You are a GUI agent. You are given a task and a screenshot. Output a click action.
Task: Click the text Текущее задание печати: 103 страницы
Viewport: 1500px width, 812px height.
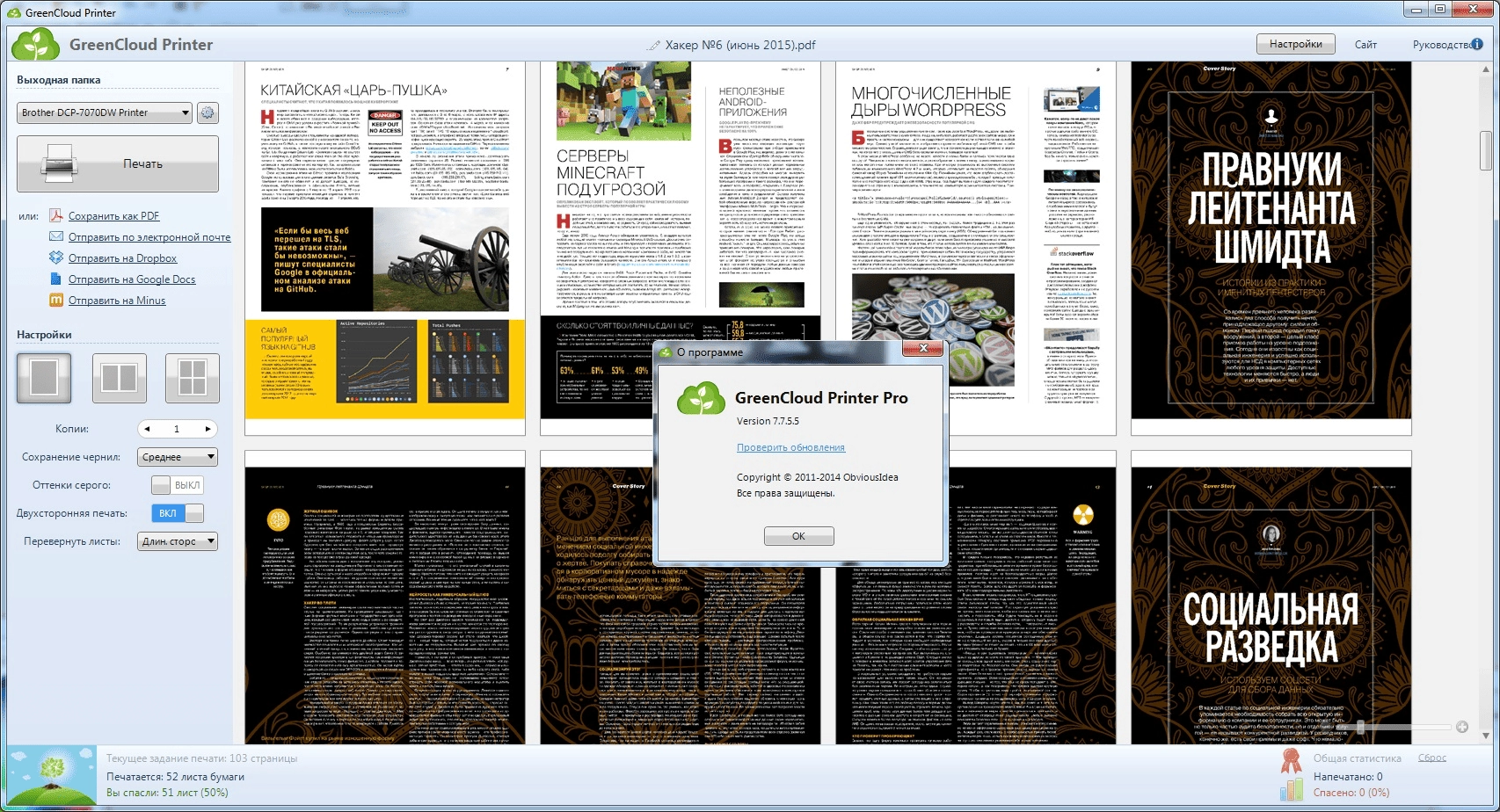(202, 758)
